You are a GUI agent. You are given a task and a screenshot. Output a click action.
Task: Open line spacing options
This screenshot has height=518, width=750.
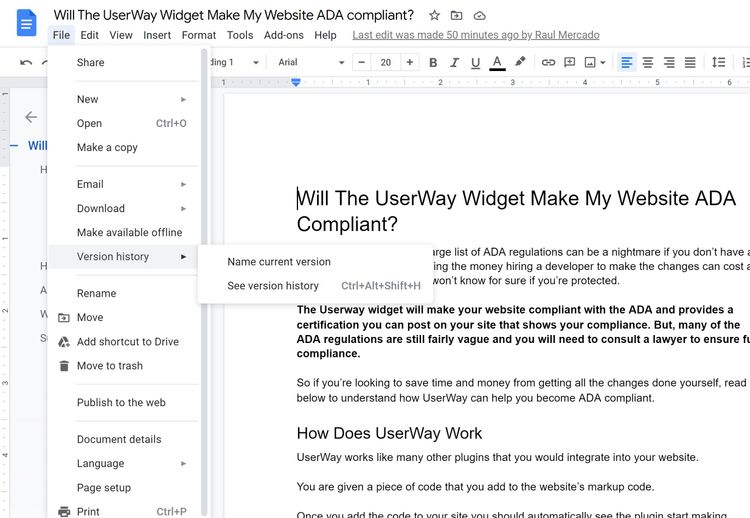point(718,62)
